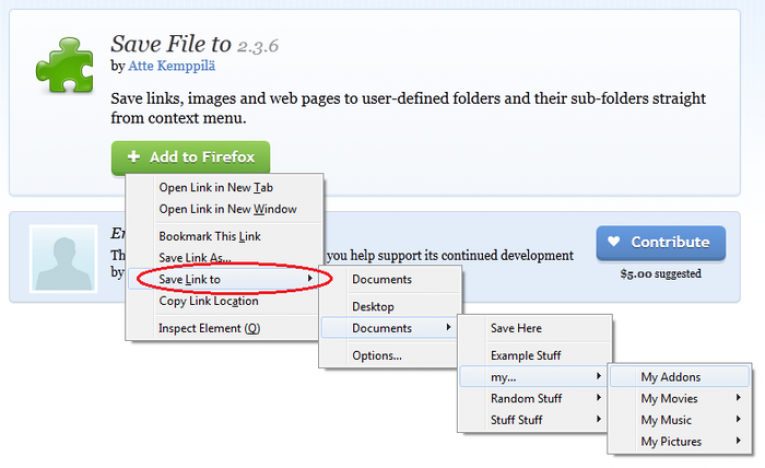Expand the highlighted Documents folder submenu
This screenshot has width=765, height=468.
pyautogui.click(x=389, y=328)
